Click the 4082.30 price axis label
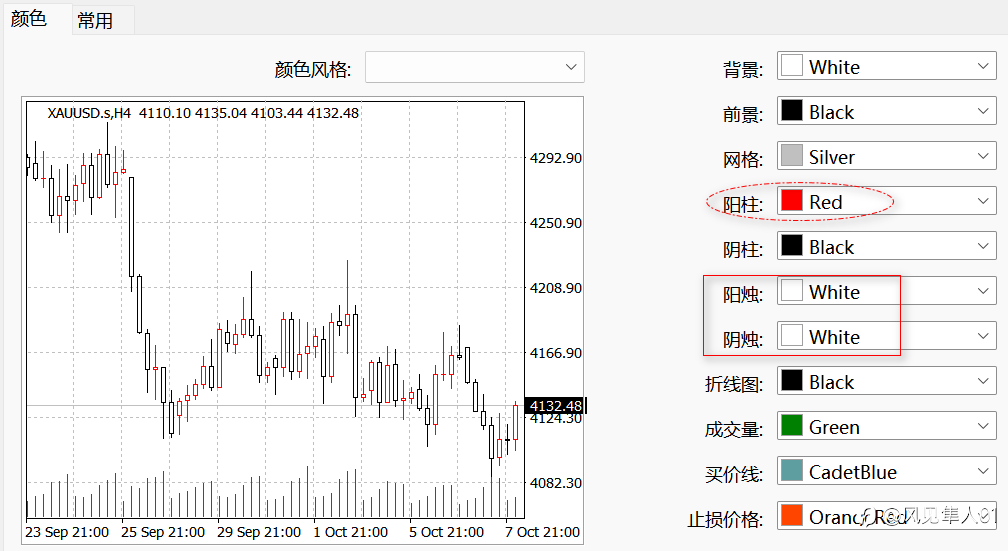This screenshot has height=551, width=1008. (x=555, y=483)
